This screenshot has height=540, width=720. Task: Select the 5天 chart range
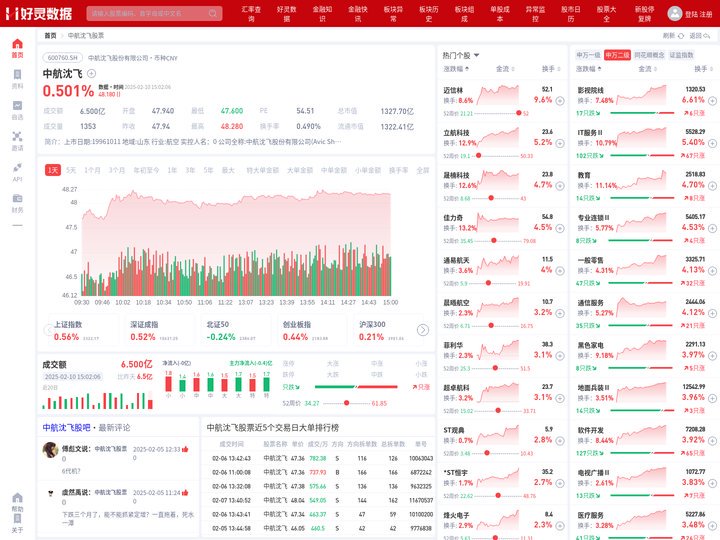coord(71,170)
